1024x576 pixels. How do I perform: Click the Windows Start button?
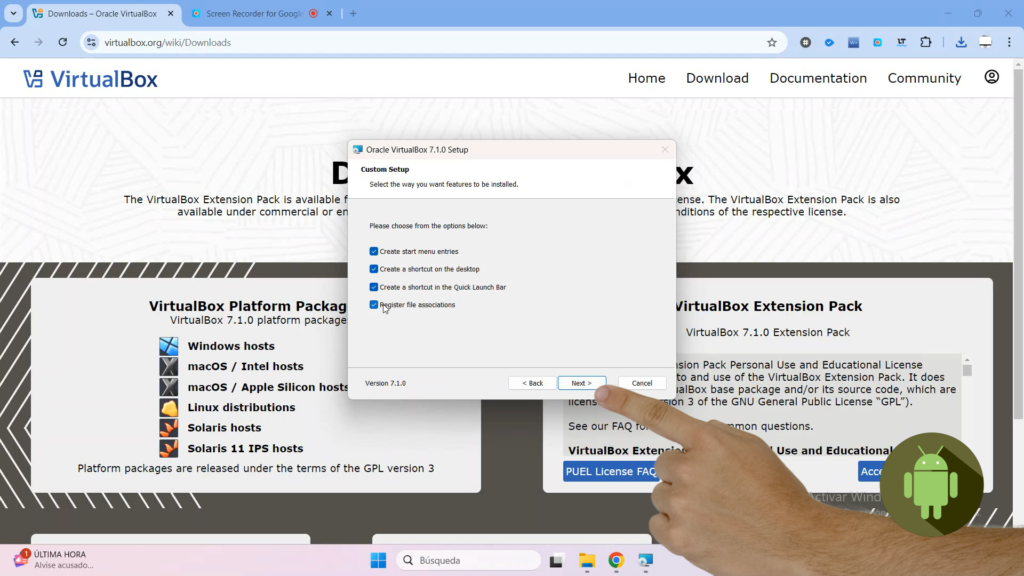coord(378,560)
